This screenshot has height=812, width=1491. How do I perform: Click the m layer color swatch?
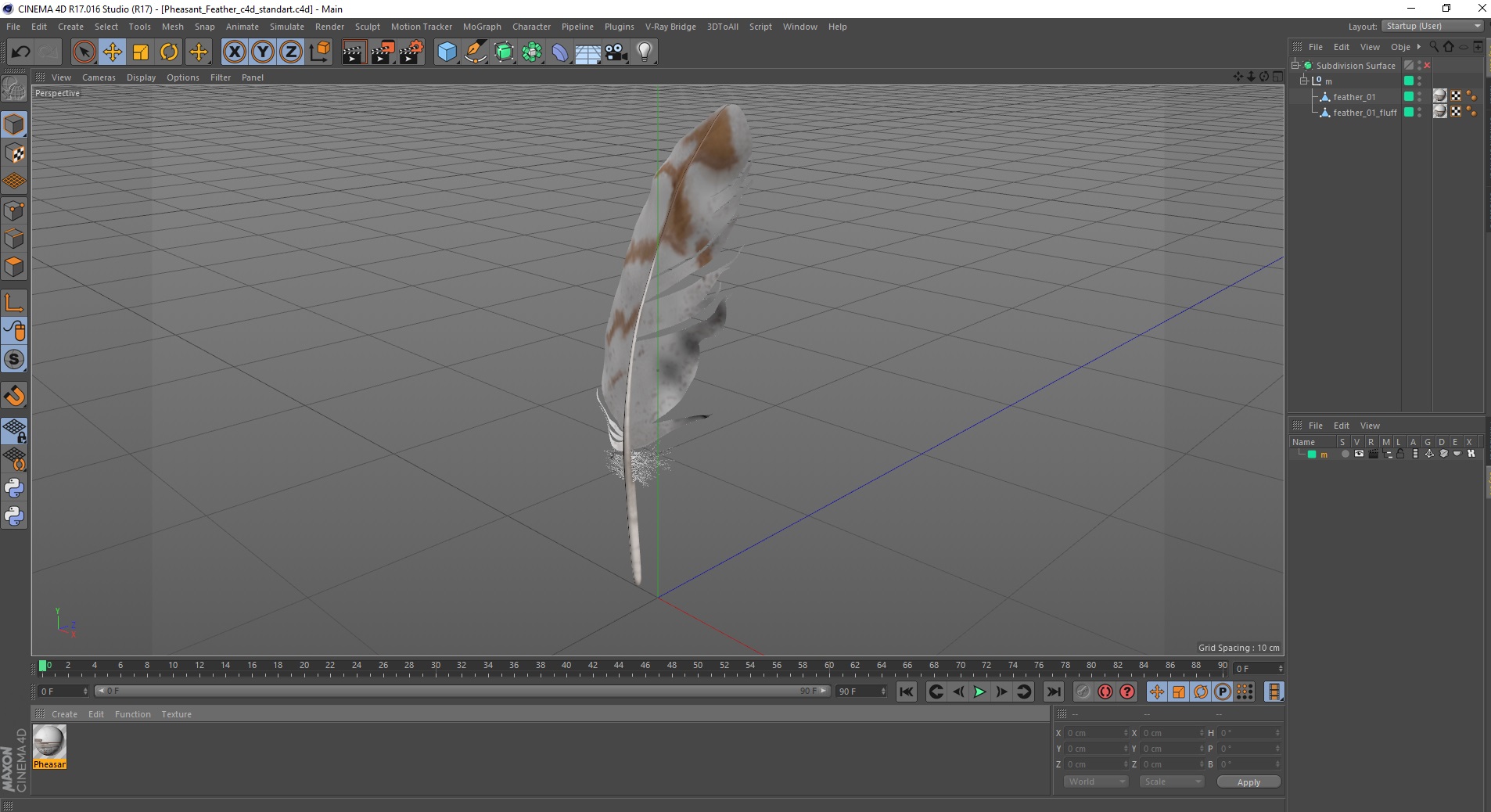1312,455
